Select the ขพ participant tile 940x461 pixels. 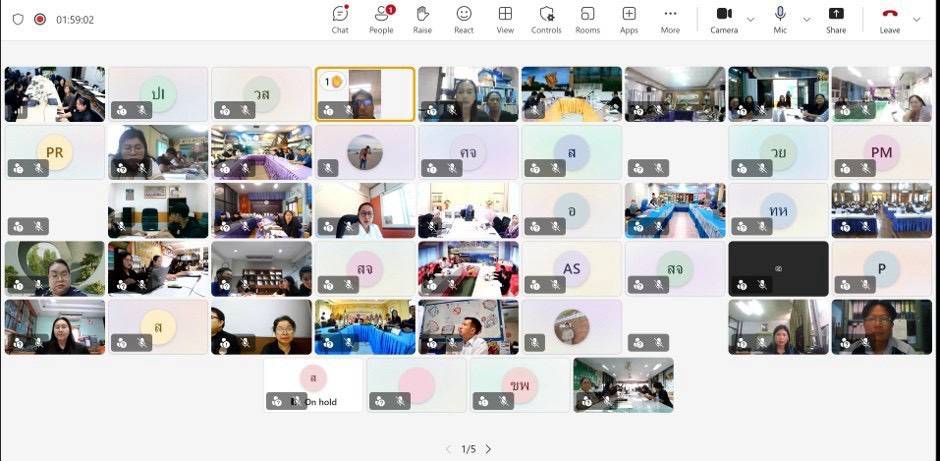click(x=520, y=385)
